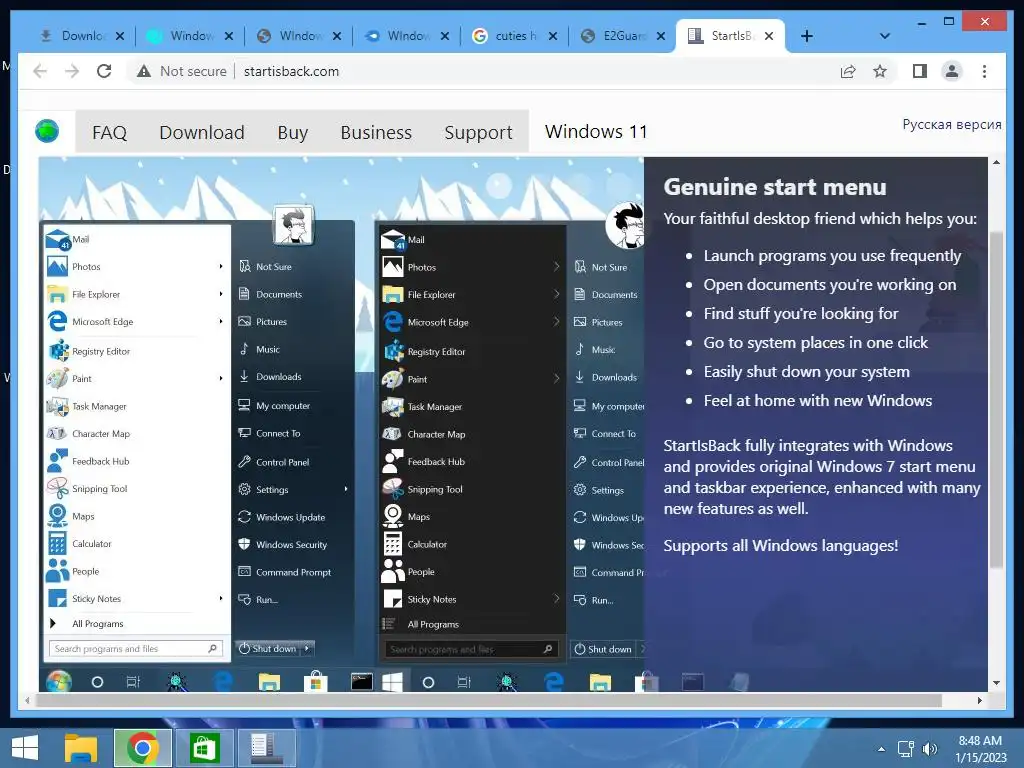Open the Business section

(x=376, y=132)
